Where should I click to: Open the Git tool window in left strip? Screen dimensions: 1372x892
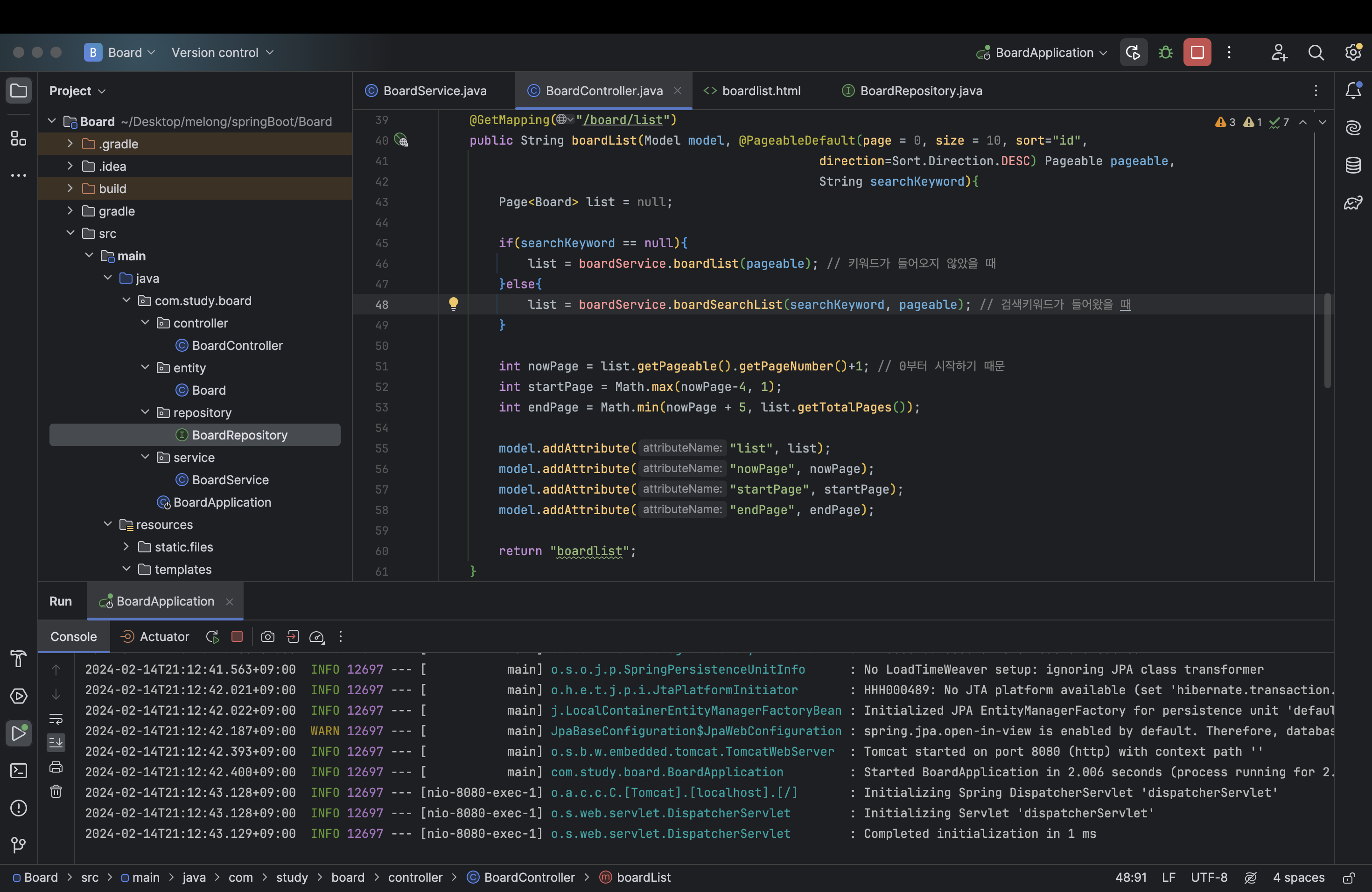[x=19, y=845]
